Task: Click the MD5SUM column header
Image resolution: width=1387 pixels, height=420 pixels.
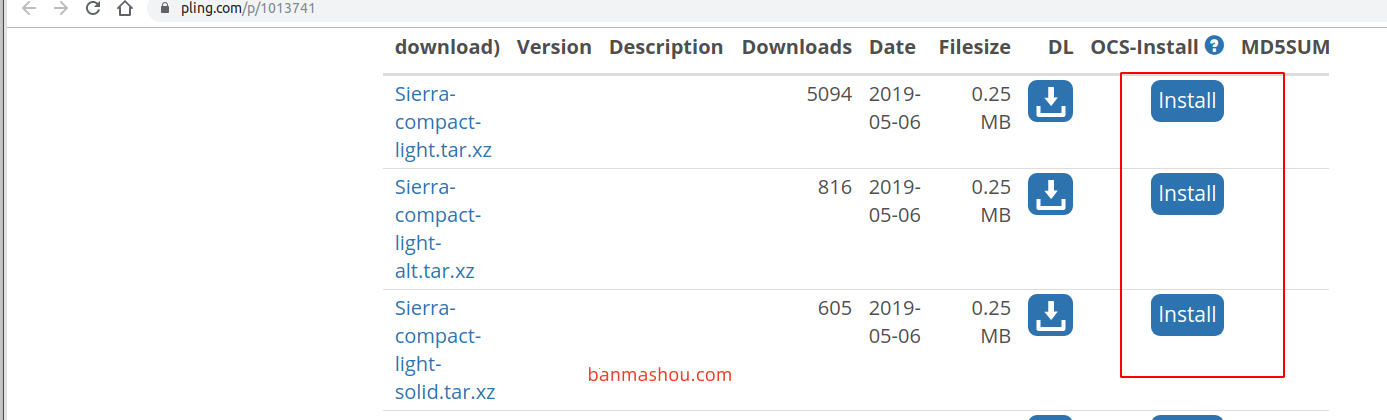Action: tap(1285, 47)
